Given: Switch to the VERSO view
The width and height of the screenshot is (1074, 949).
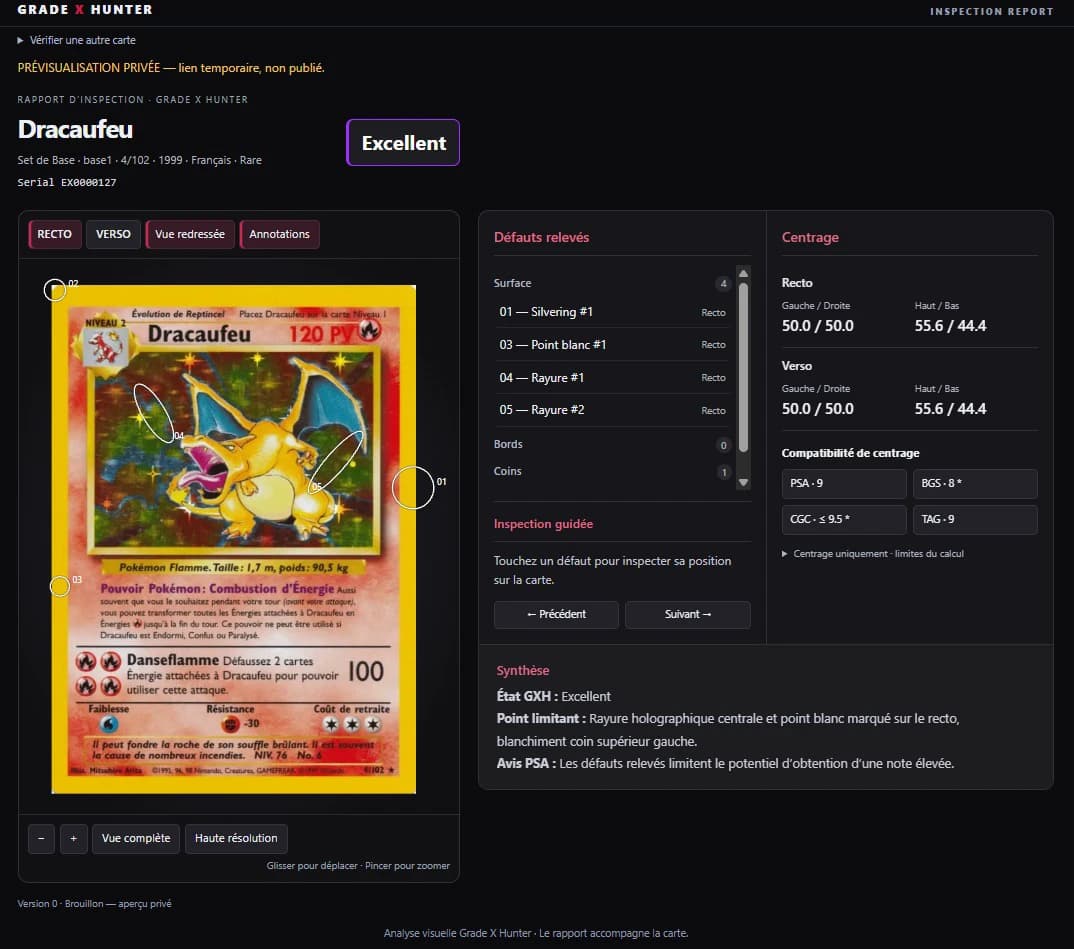Looking at the screenshot, I should (x=113, y=234).
